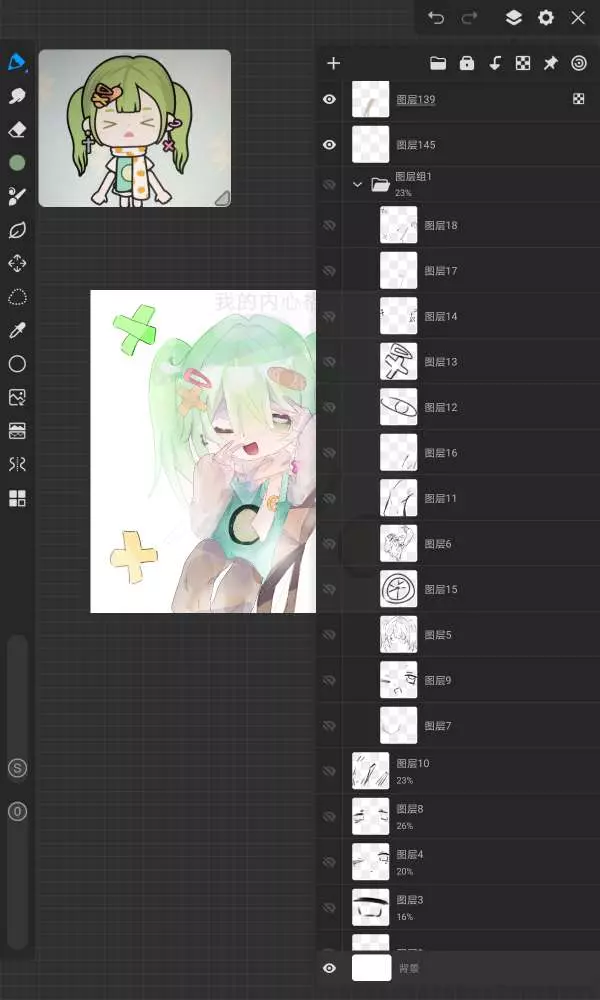Show layer 图层9

pos(329,680)
